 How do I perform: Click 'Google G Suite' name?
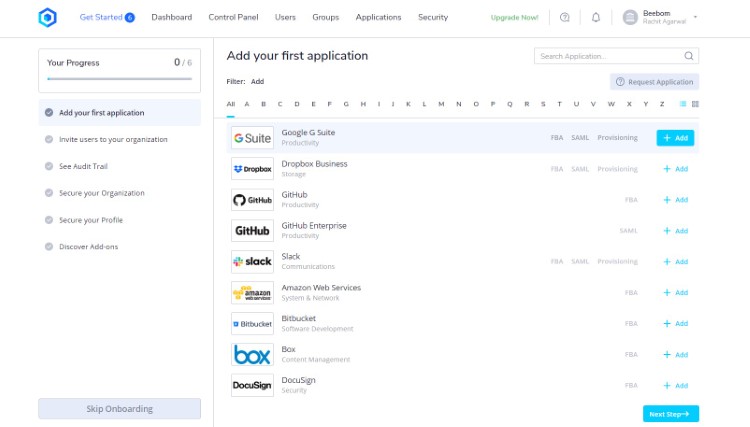[308, 132]
